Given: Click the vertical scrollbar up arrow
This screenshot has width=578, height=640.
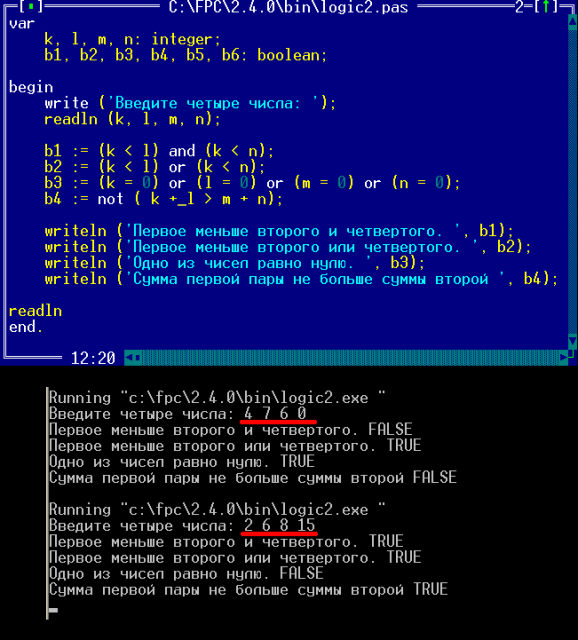Looking at the screenshot, I should click(x=572, y=22).
